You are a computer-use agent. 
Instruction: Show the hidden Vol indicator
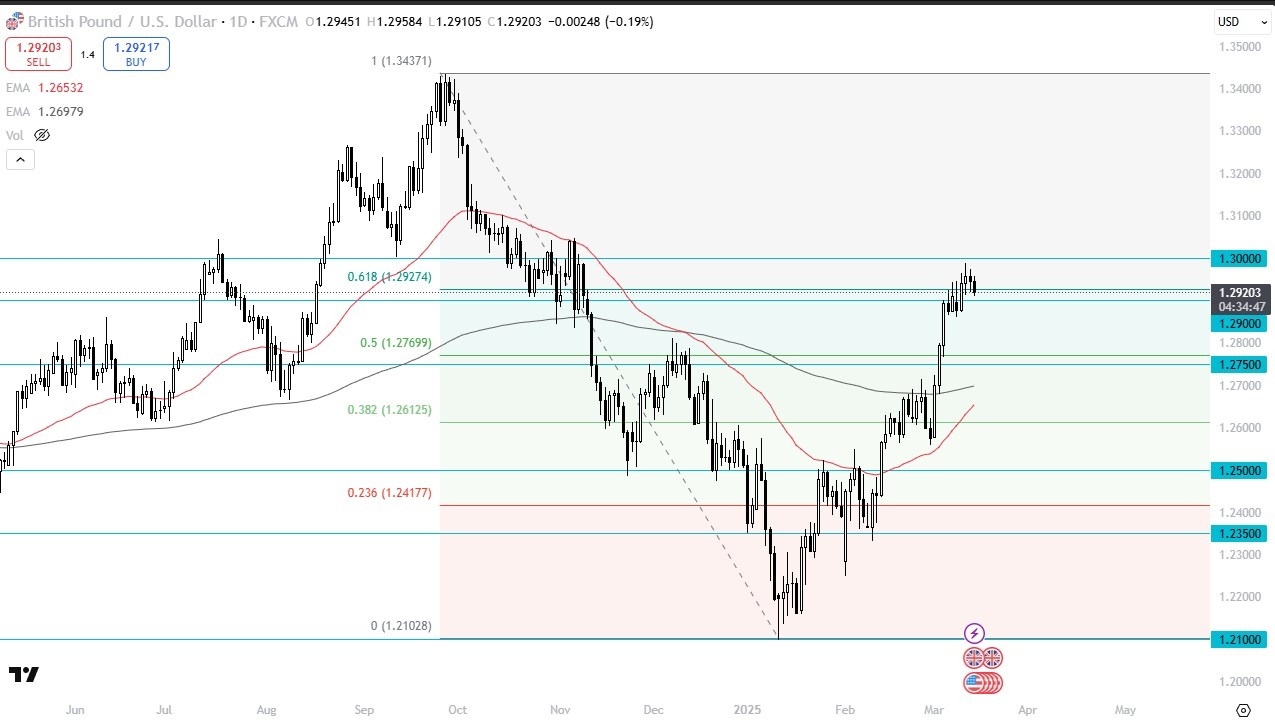pyautogui.click(x=42, y=135)
